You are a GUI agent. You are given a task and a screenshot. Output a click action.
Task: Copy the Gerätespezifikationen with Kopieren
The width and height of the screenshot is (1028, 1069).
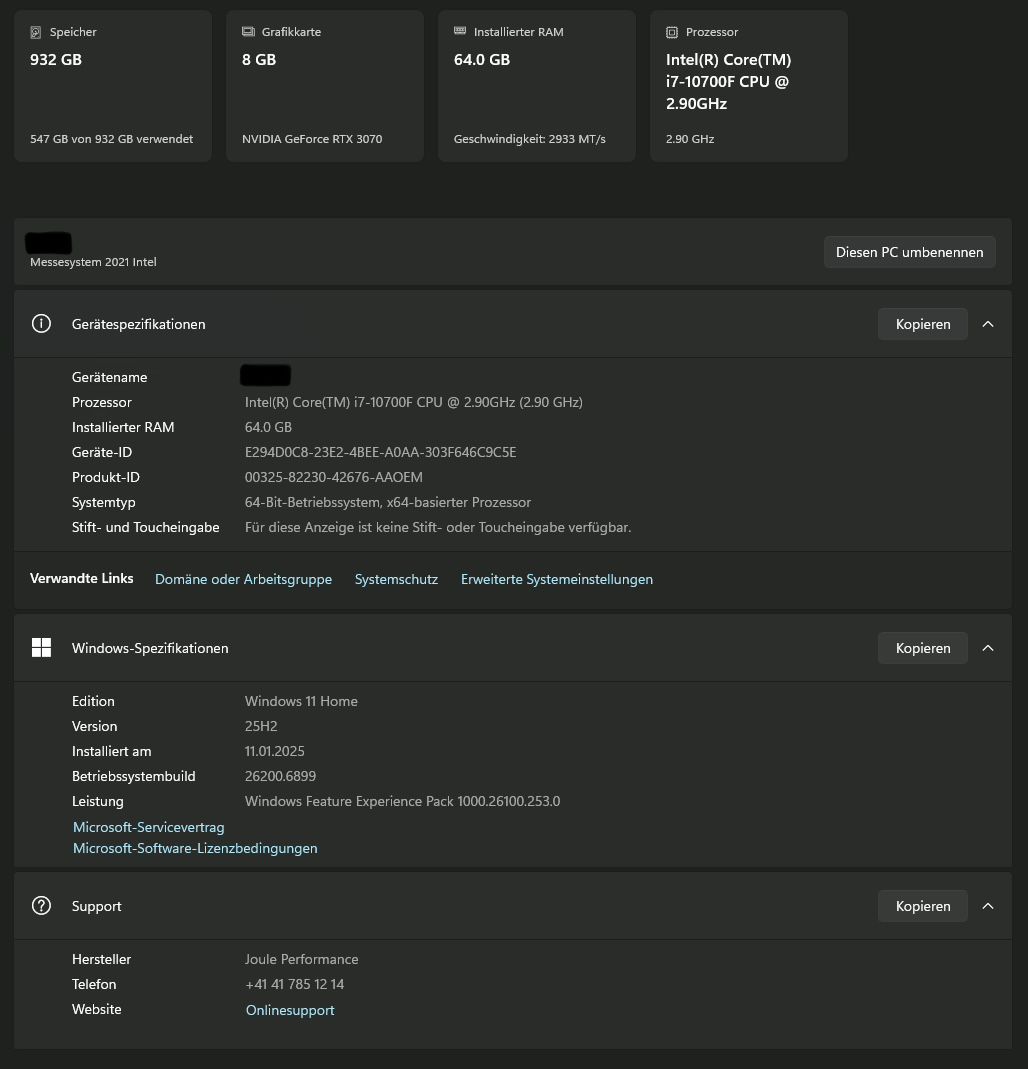click(x=922, y=325)
